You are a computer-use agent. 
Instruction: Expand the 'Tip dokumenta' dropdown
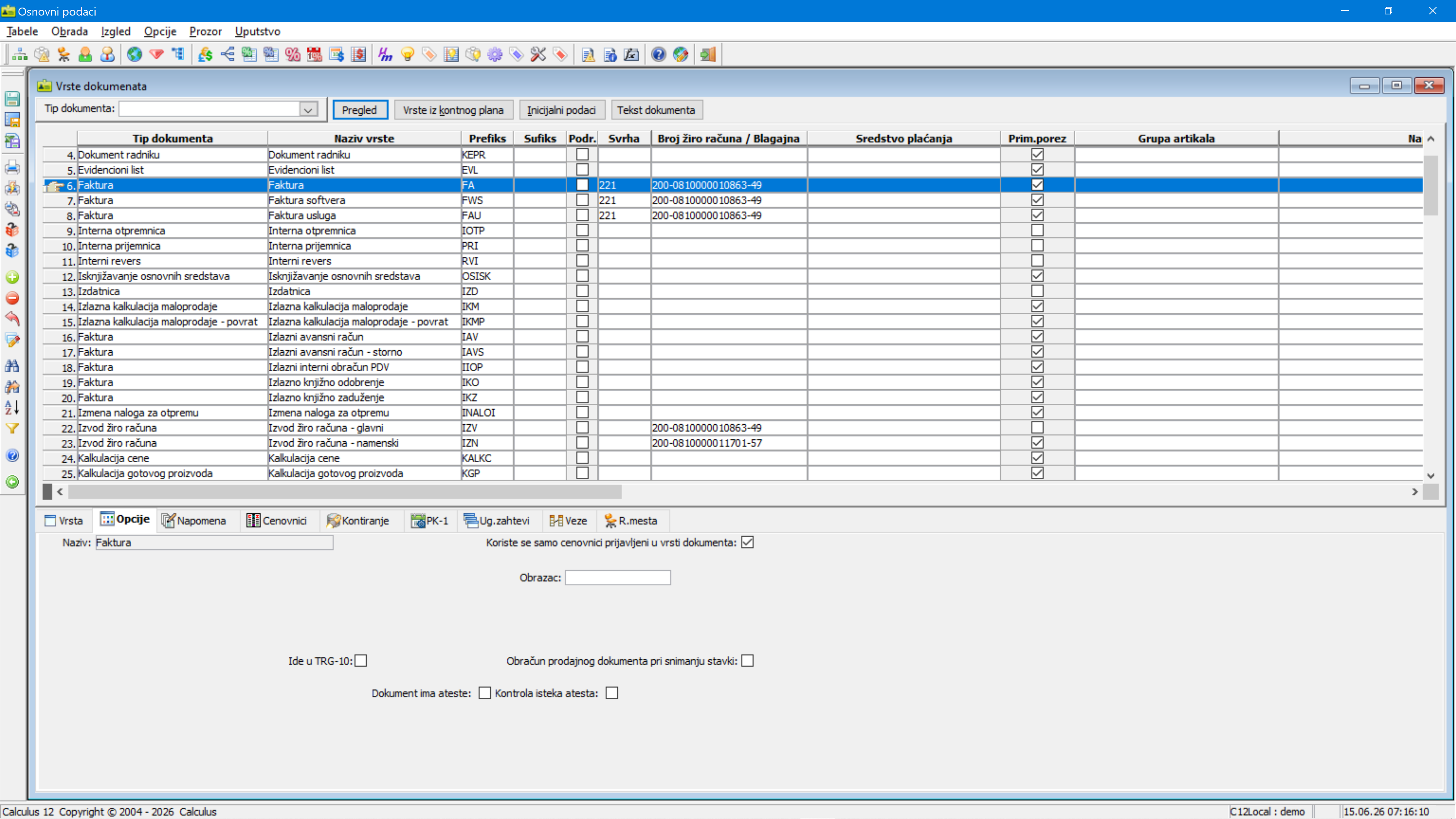[x=308, y=110]
